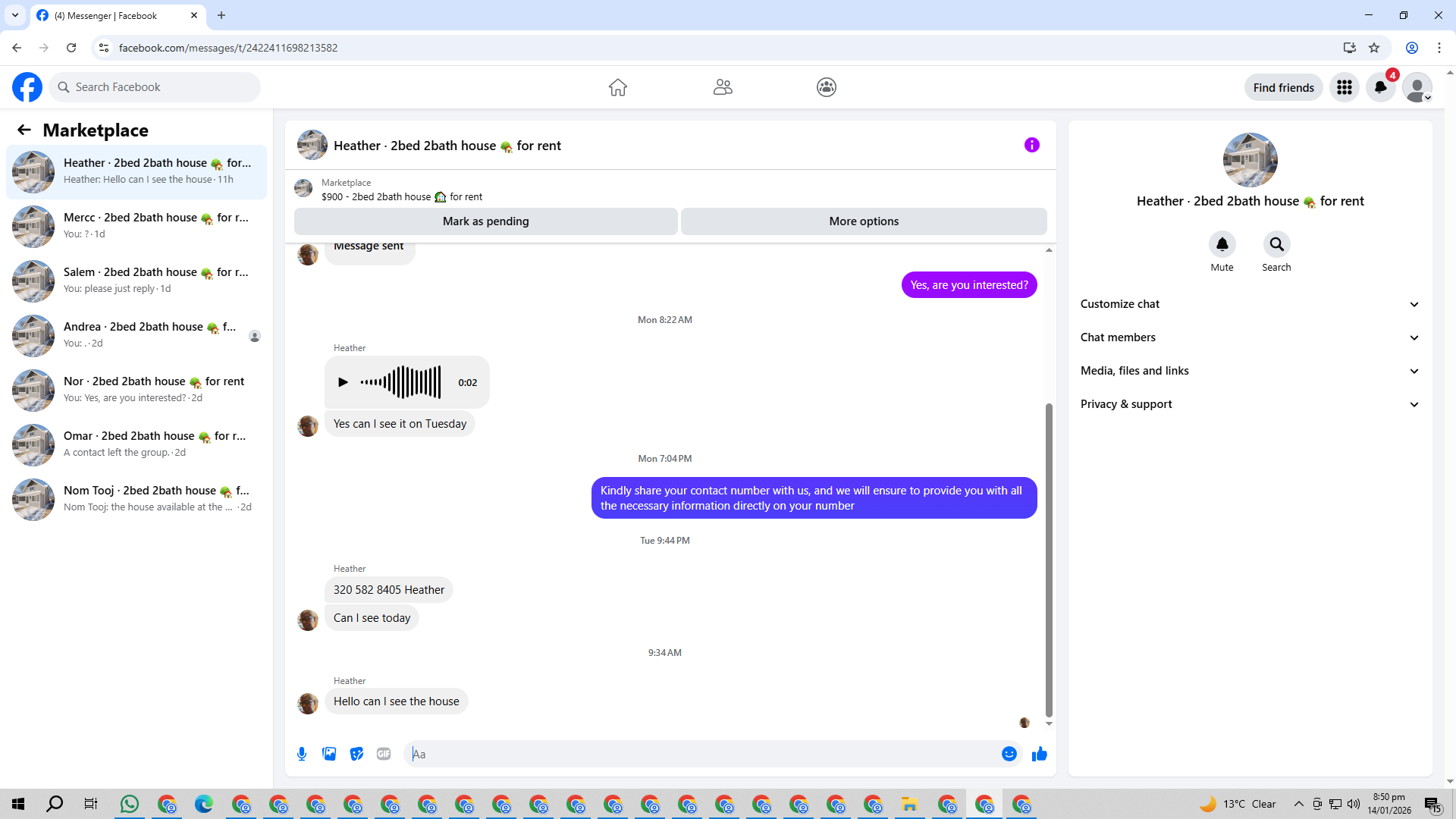Viewport: 1456px width, 819px height.
Task: Click the More options button
Action: click(864, 221)
